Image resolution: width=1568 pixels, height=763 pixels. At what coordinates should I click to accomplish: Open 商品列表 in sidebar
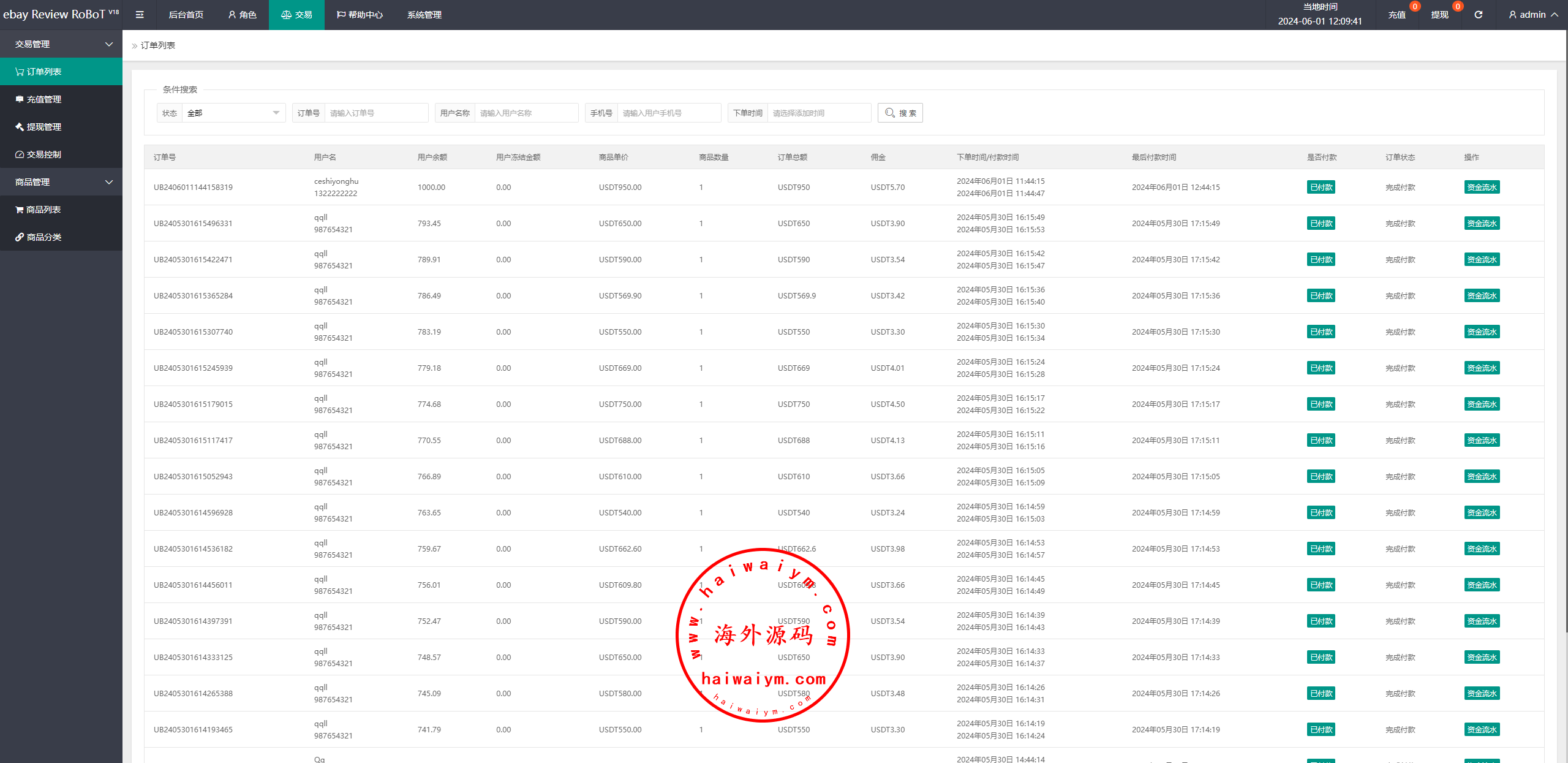43,210
